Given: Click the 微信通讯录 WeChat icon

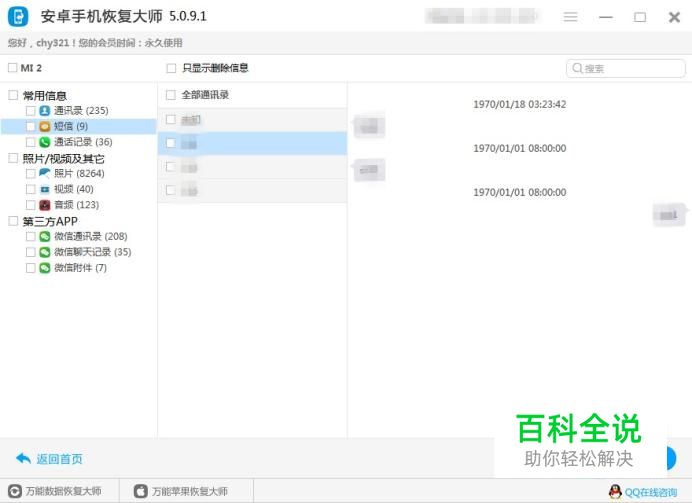Looking at the screenshot, I should tap(45, 236).
